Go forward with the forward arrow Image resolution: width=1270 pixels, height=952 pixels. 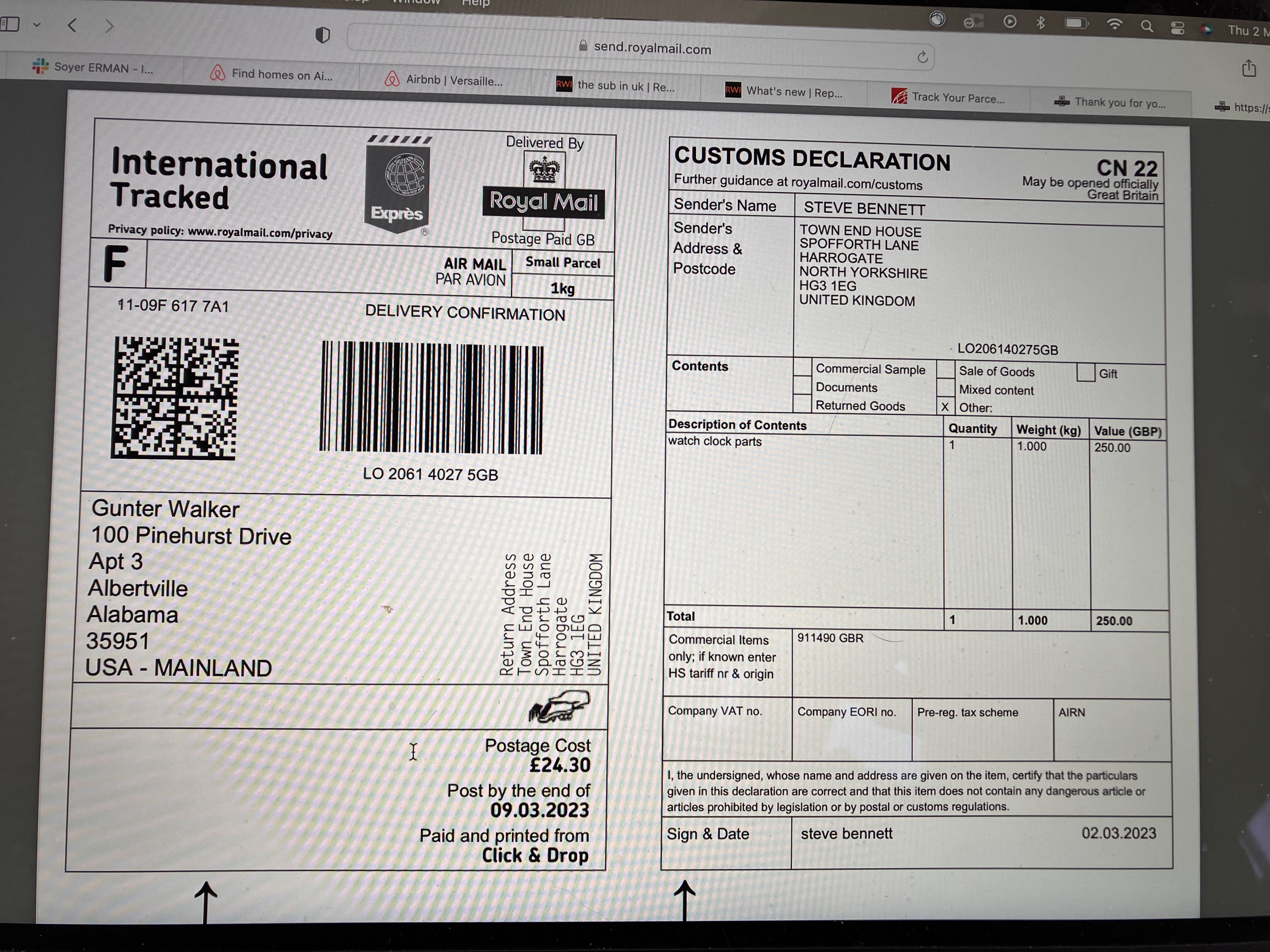click(x=109, y=26)
